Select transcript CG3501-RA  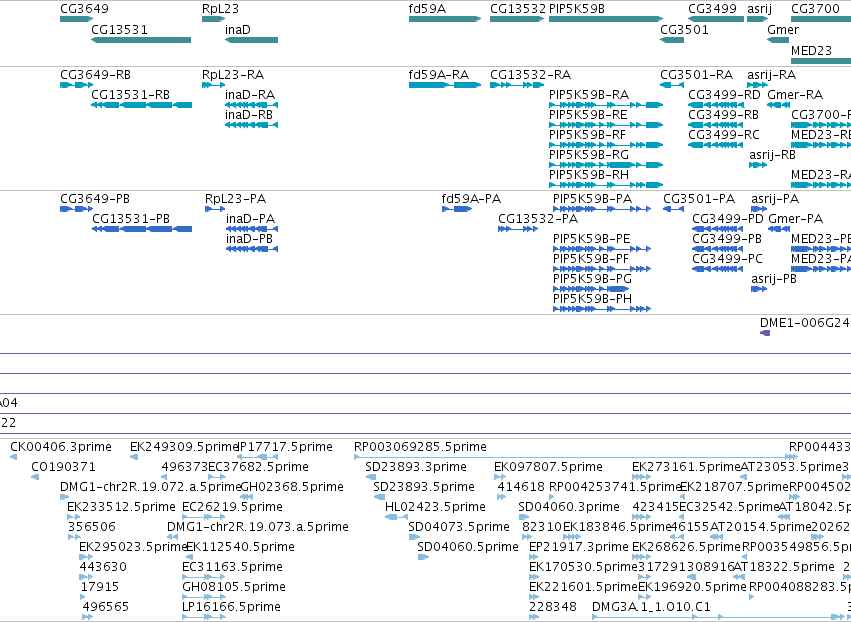[697, 74]
